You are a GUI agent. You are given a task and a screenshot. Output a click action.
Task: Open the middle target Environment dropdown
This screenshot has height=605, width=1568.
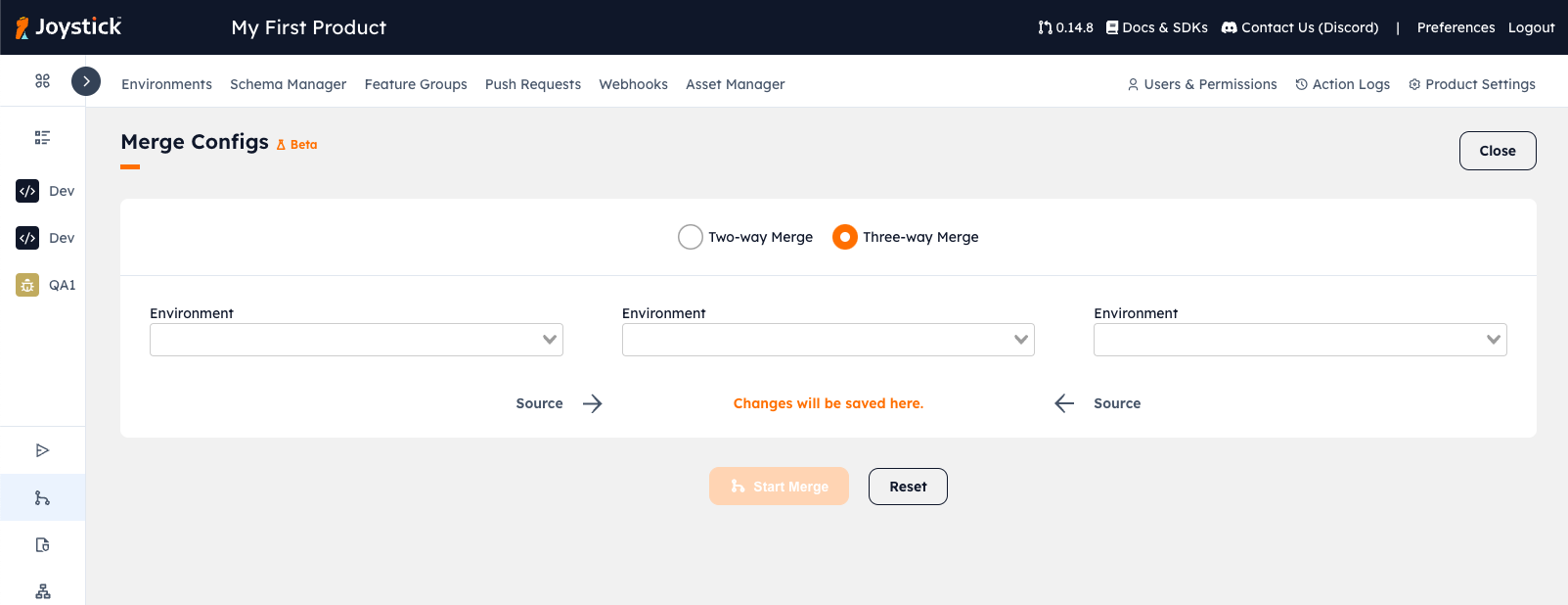click(x=828, y=340)
